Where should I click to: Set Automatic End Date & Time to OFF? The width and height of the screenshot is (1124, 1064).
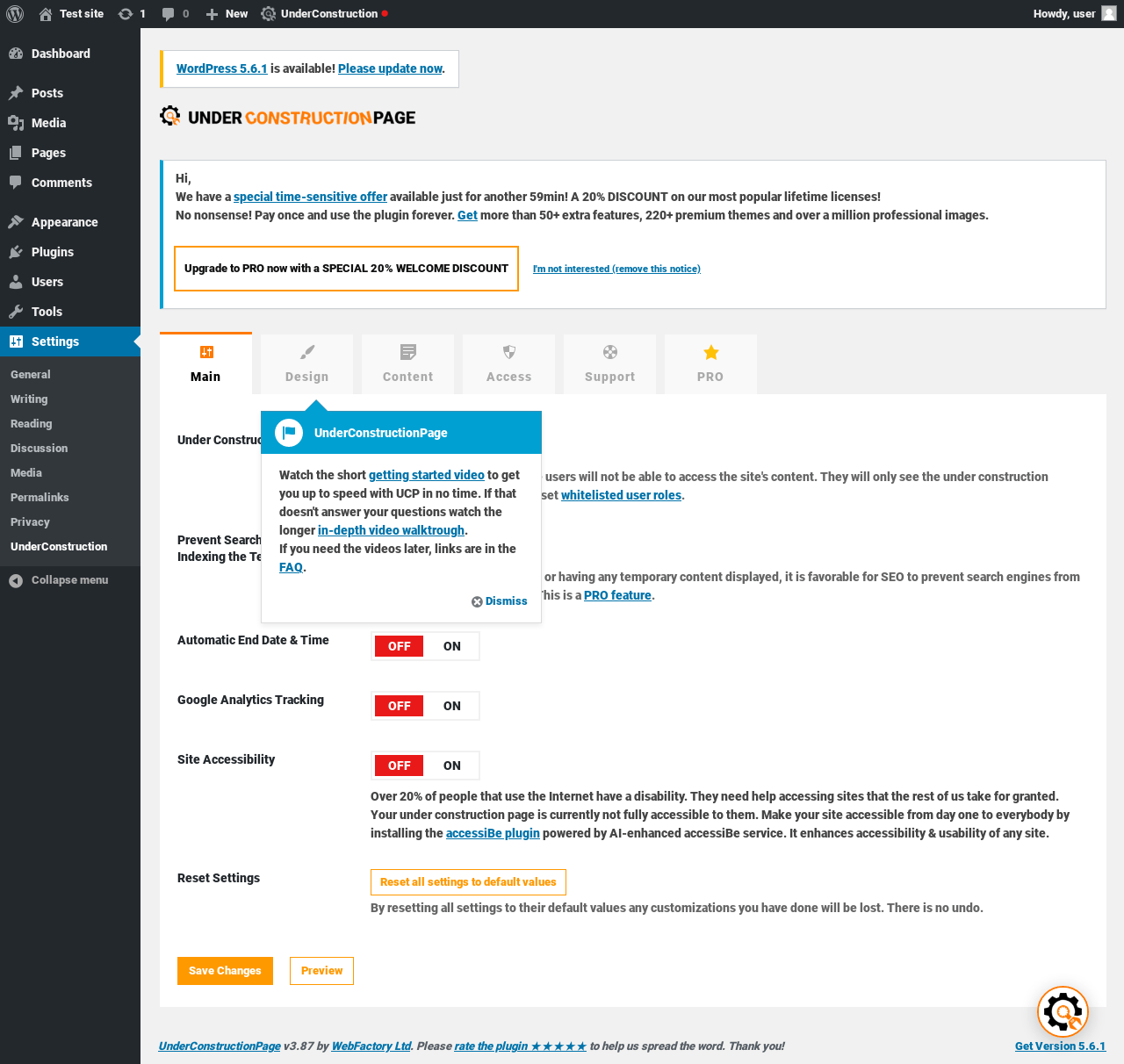pos(400,646)
